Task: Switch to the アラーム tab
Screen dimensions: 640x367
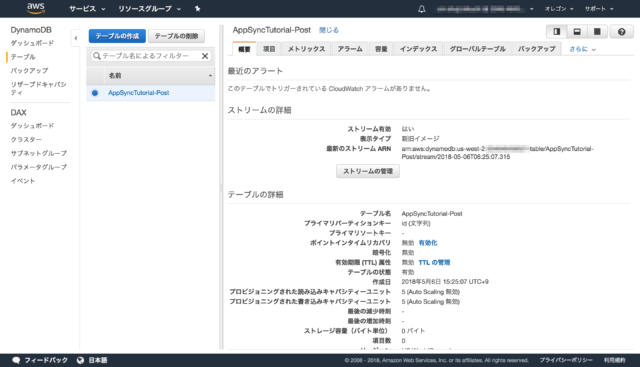Action: [350, 49]
